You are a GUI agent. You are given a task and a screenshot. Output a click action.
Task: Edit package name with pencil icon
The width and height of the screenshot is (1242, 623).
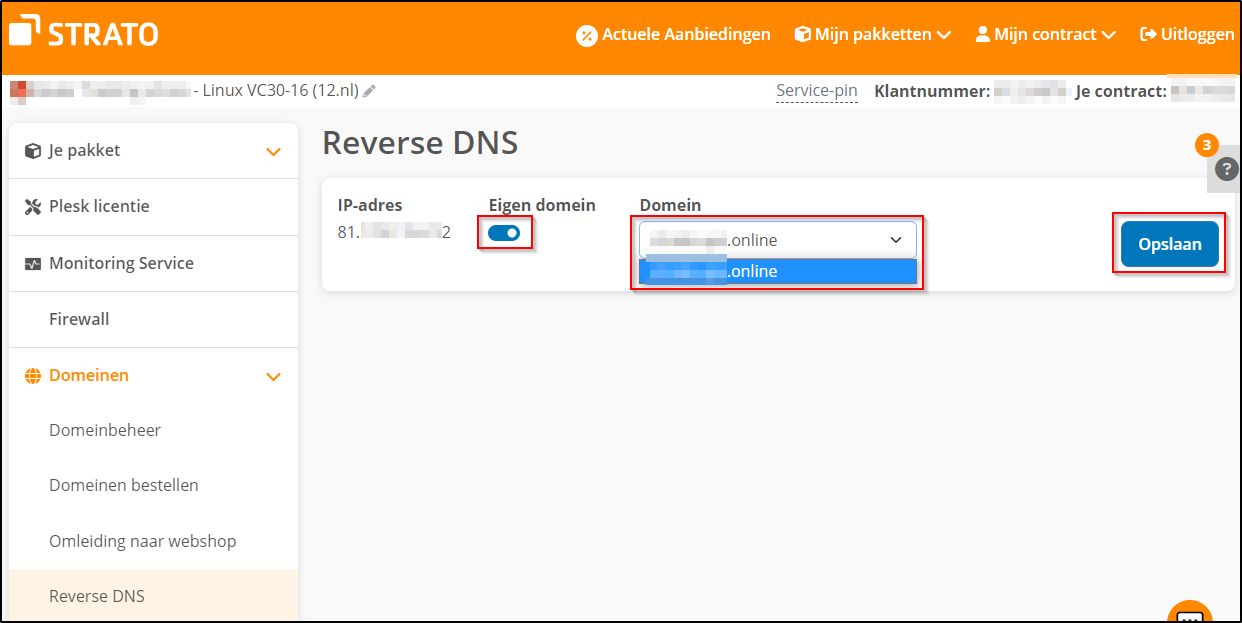pos(370,91)
